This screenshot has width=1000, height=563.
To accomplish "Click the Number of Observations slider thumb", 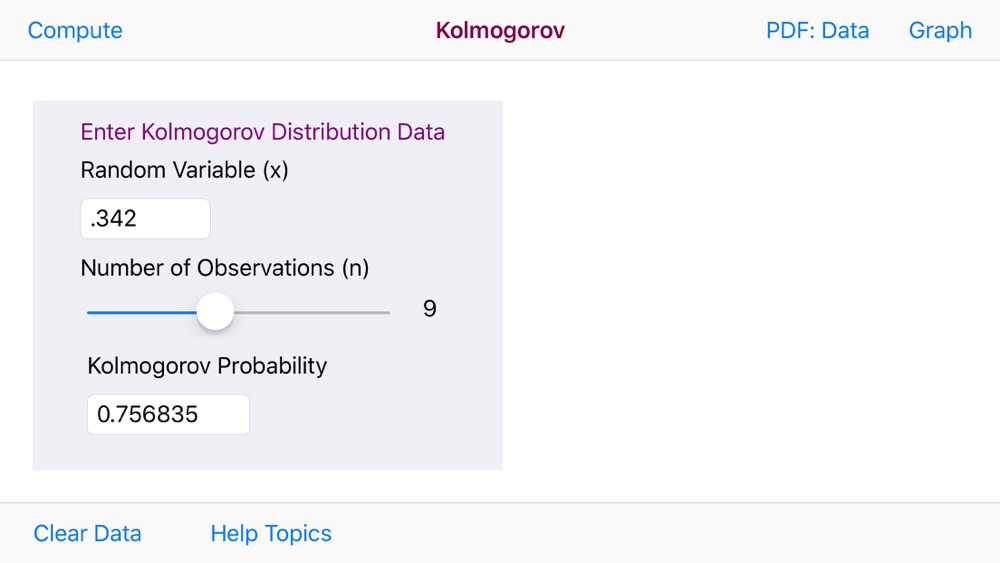I will coord(214,312).
